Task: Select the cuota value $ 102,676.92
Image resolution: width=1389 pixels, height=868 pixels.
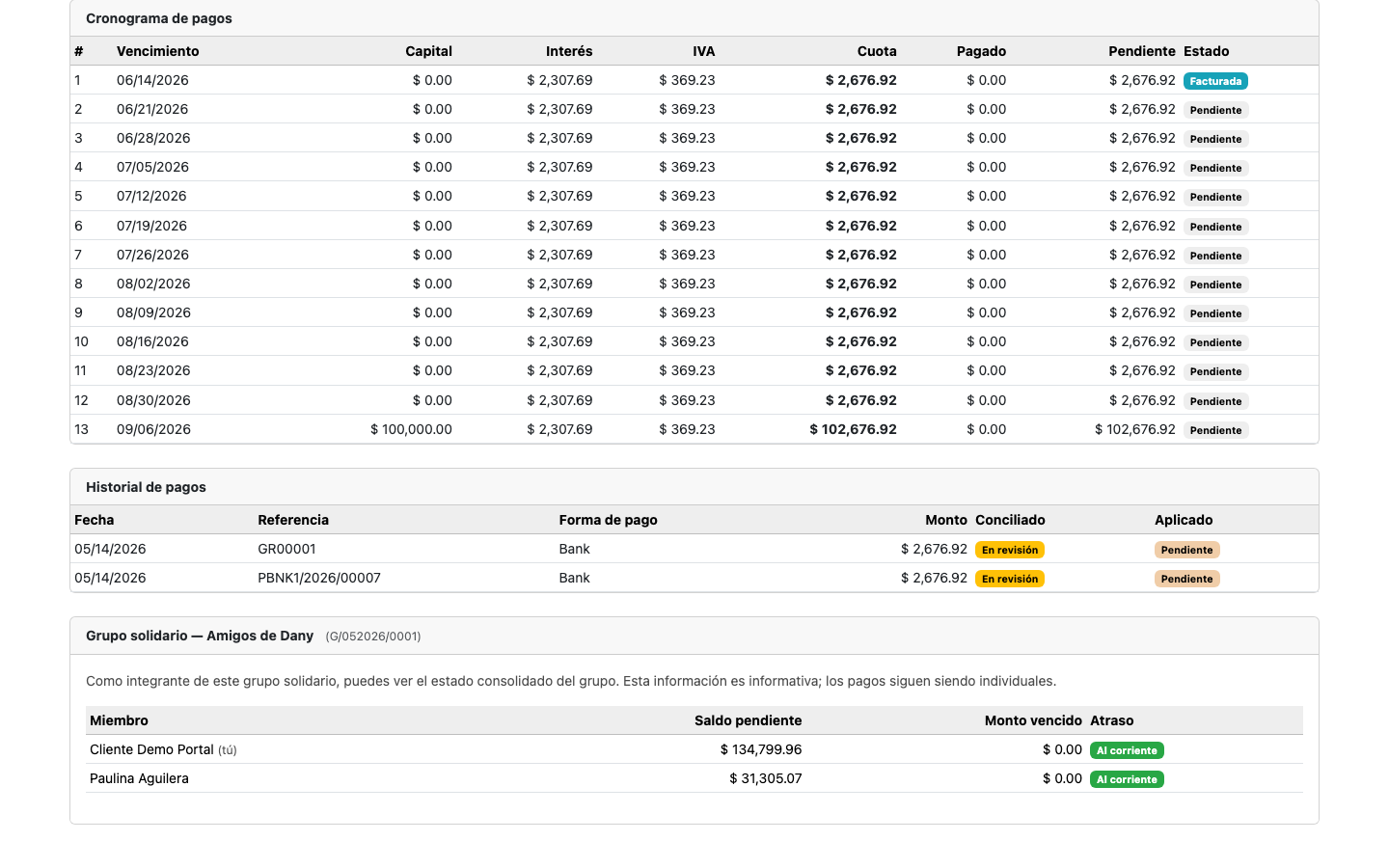Action: tap(853, 429)
